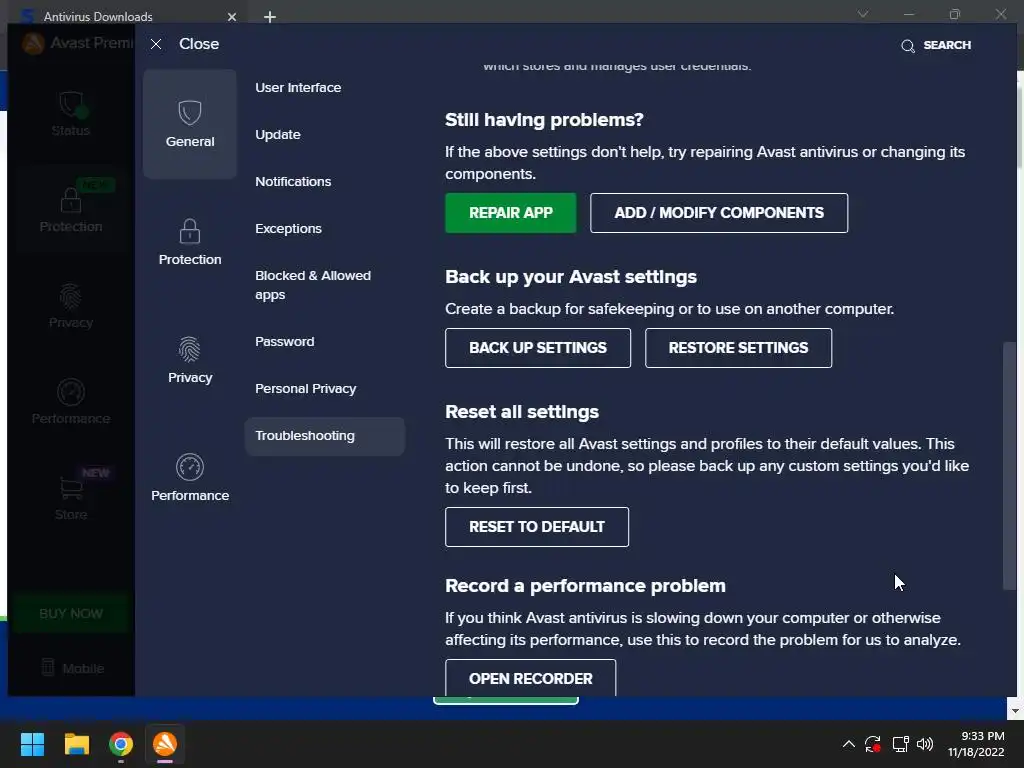Image resolution: width=1024 pixels, height=768 pixels.
Task: Click the browser scroll-down arrow
Action: click(x=1014, y=711)
